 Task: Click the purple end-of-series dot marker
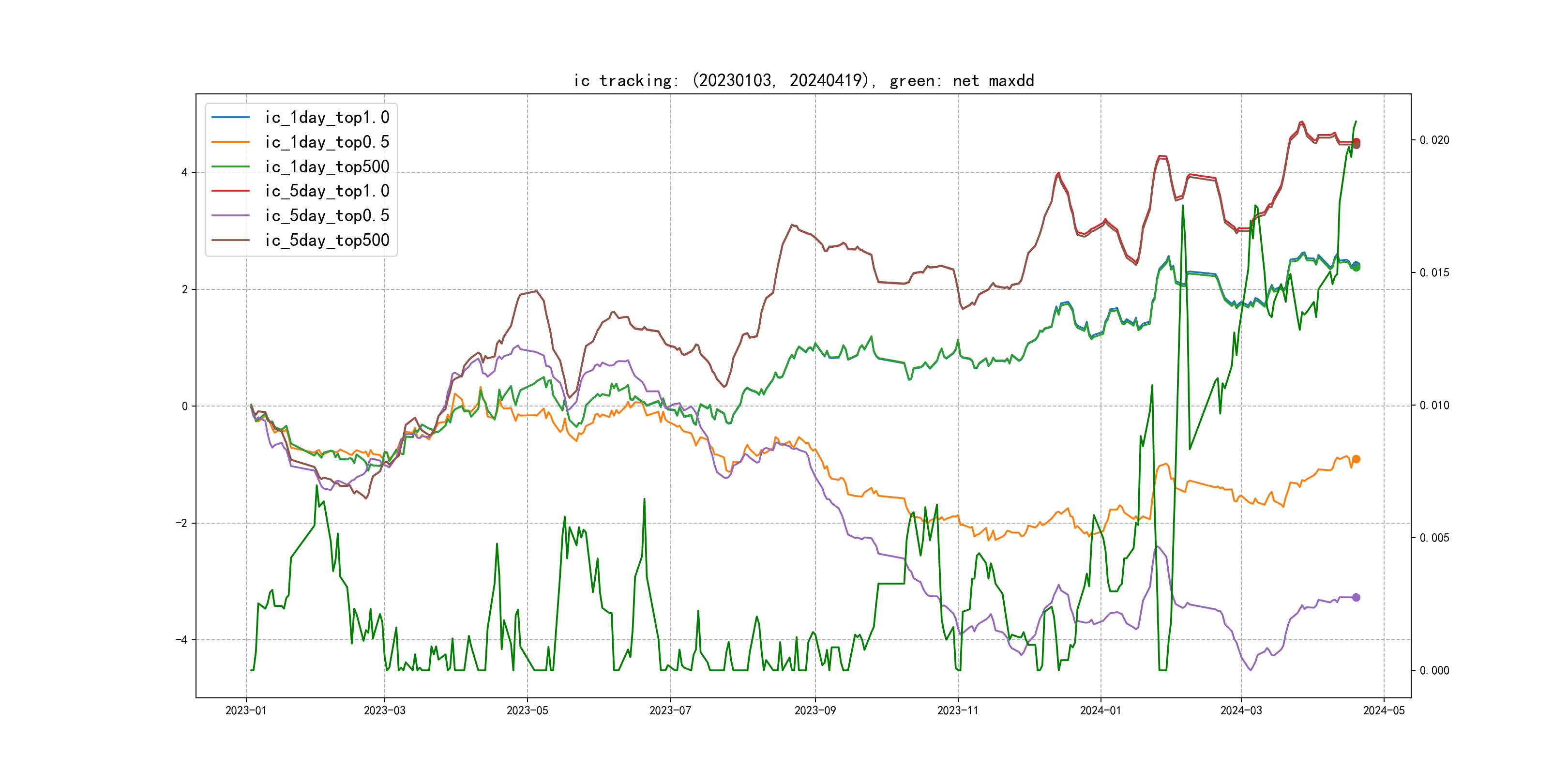click(x=1356, y=597)
